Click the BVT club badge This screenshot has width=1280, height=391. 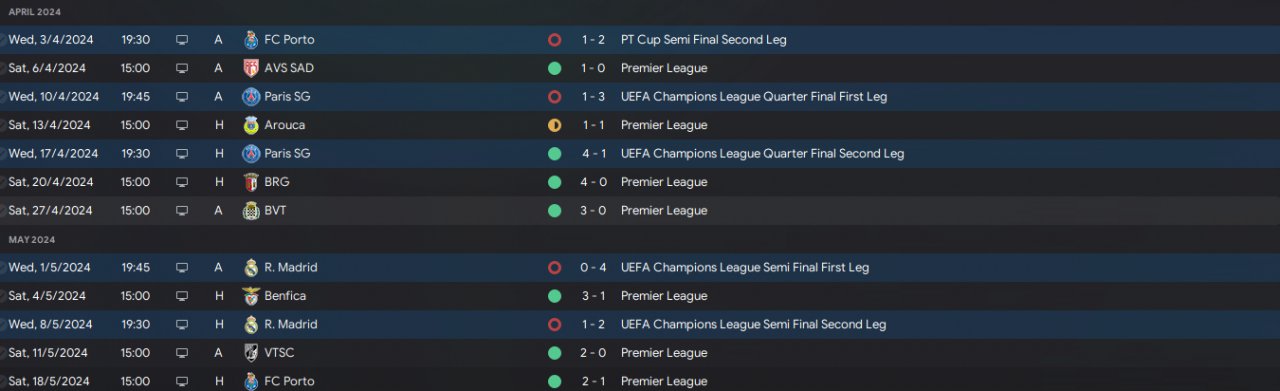[251, 210]
